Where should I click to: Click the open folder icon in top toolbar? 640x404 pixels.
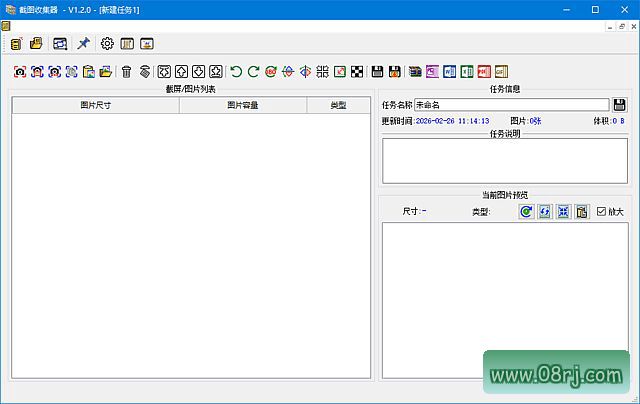tap(36, 44)
